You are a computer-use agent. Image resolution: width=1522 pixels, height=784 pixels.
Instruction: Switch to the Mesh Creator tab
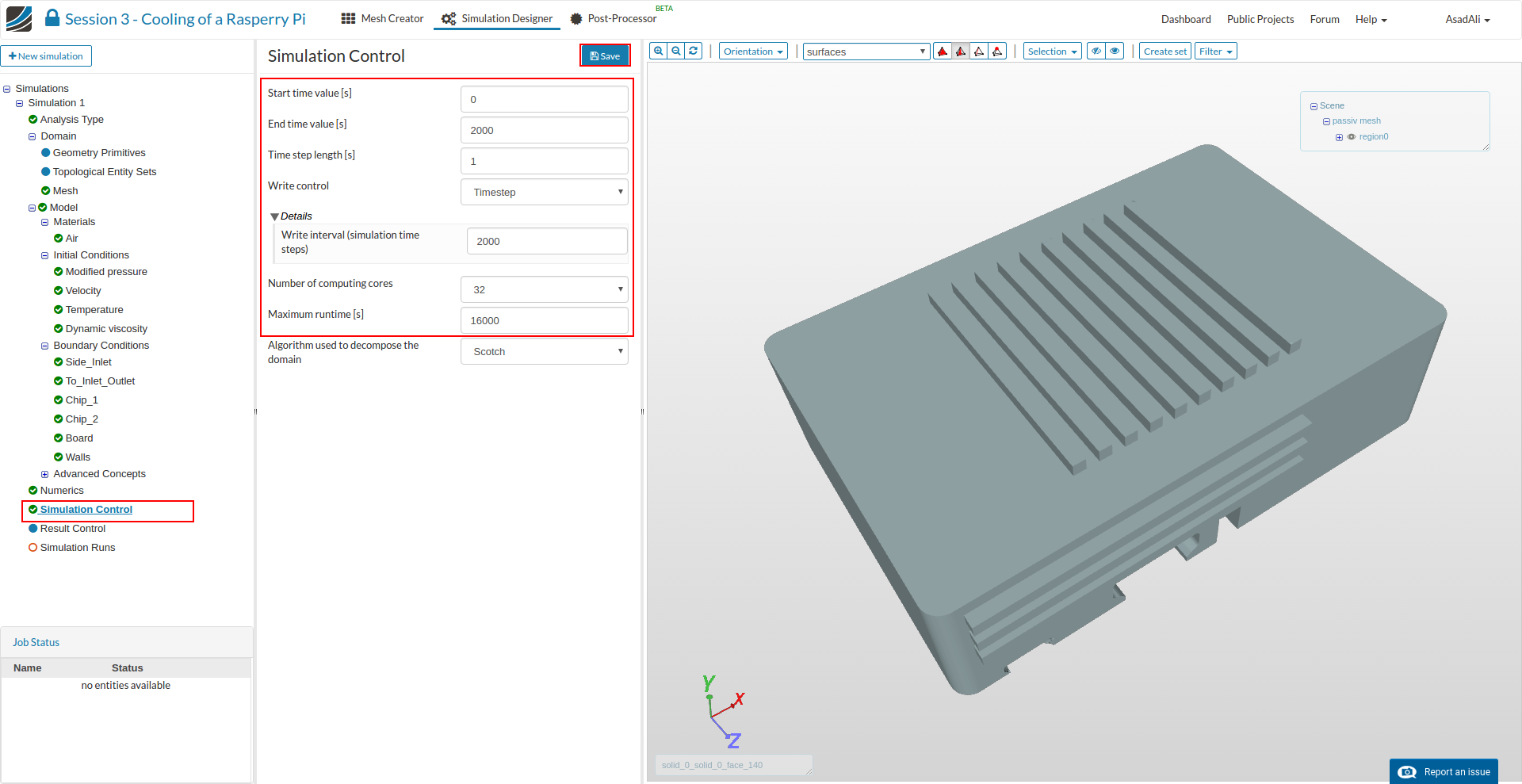pos(383,19)
